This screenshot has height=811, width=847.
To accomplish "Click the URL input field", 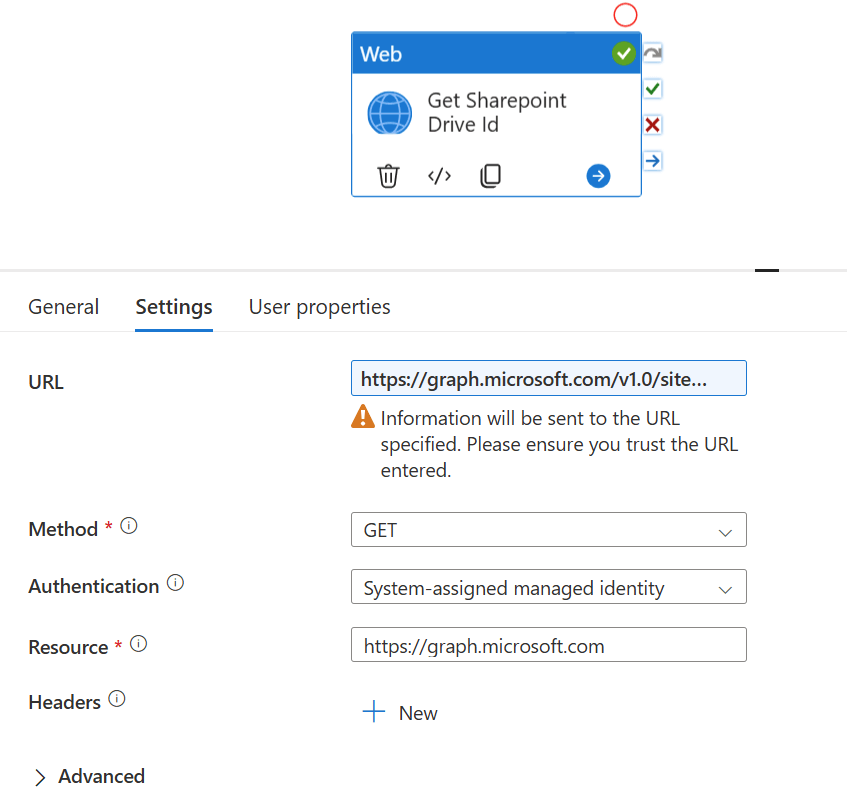I will [548, 378].
